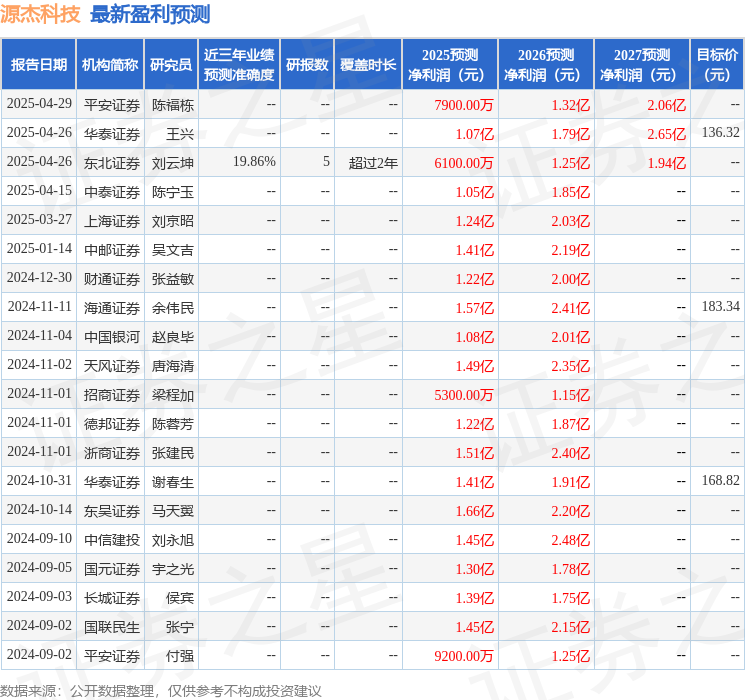Select 长城证券 institution cell
The height and width of the screenshot is (700, 745).
pyautogui.click(x=110, y=597)
